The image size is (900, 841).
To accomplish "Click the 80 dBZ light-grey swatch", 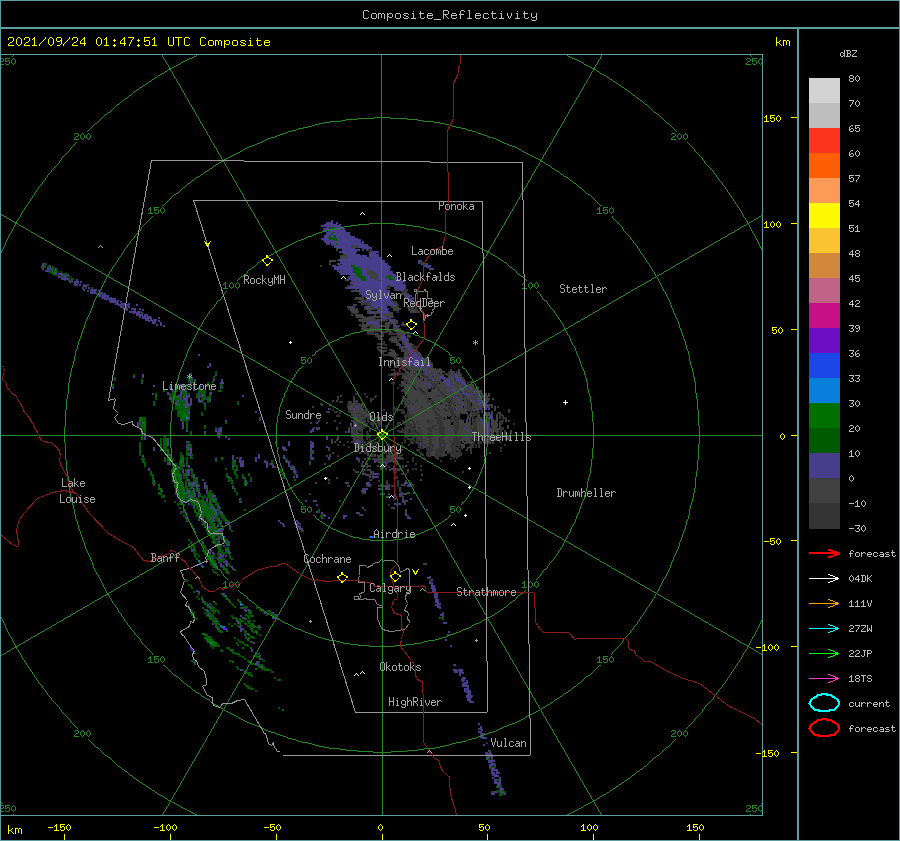I will point(824,90).
